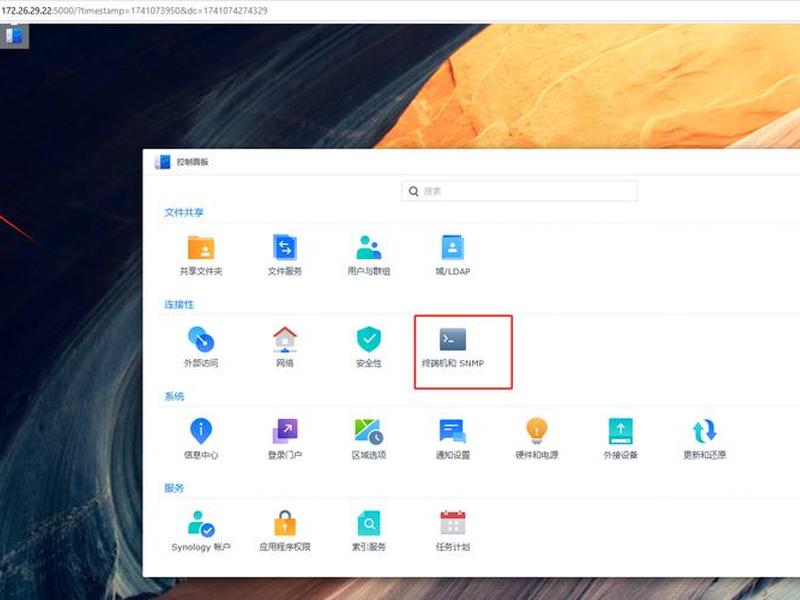Image resolution: width=800 pixels, height=600 pixels.
Task: Open 任务计划 task scheduler calendar icon
Action: (453, 523)
